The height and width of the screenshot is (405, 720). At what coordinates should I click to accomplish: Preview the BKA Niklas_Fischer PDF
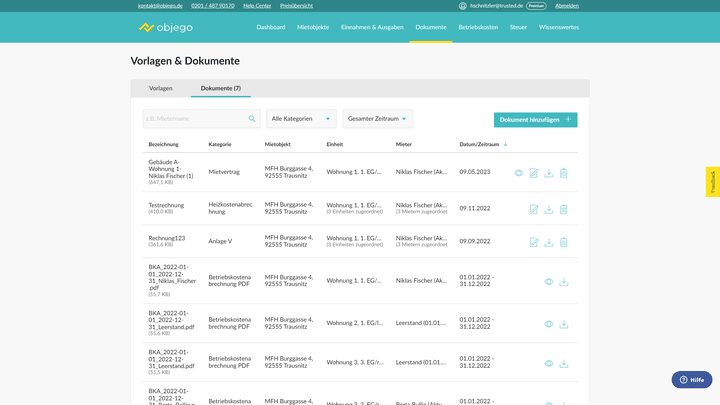pyautogui.click(x=549, y=282)
